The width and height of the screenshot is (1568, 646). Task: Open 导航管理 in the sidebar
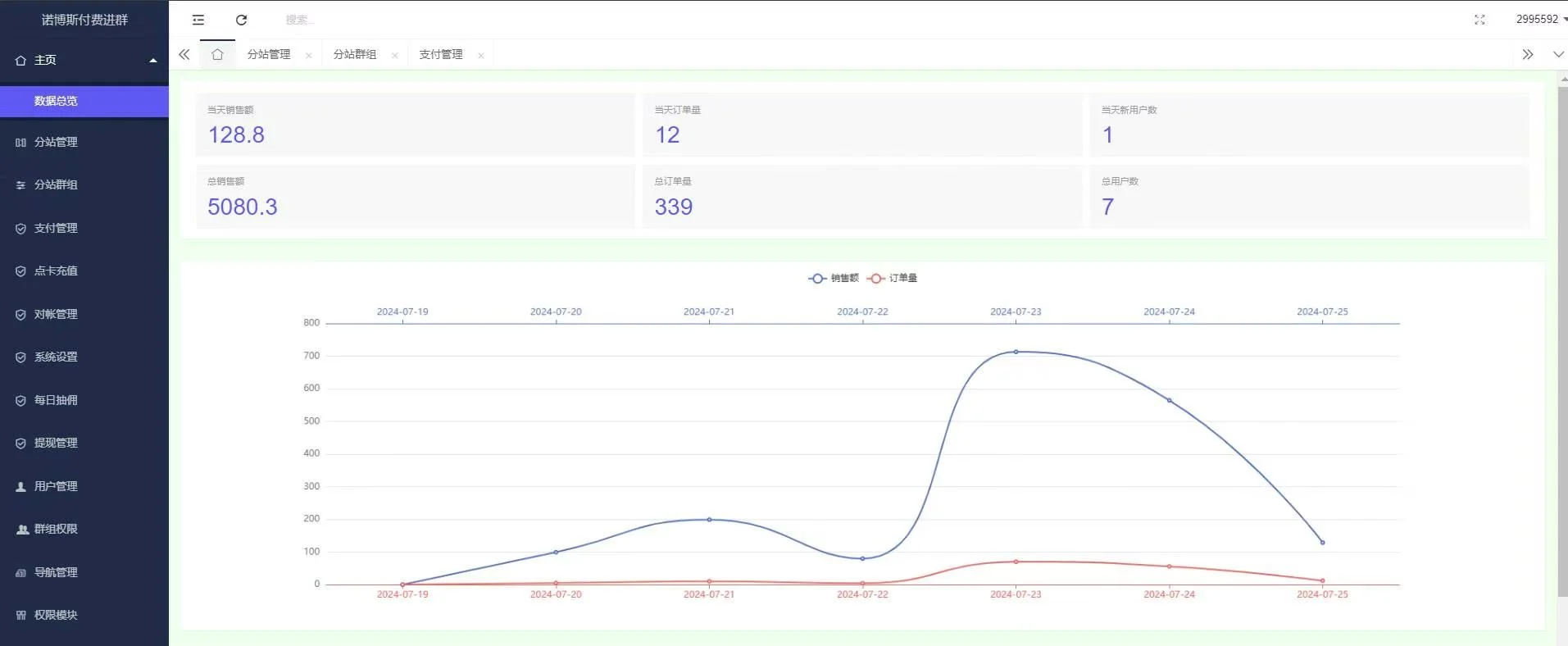coord(84,572)
